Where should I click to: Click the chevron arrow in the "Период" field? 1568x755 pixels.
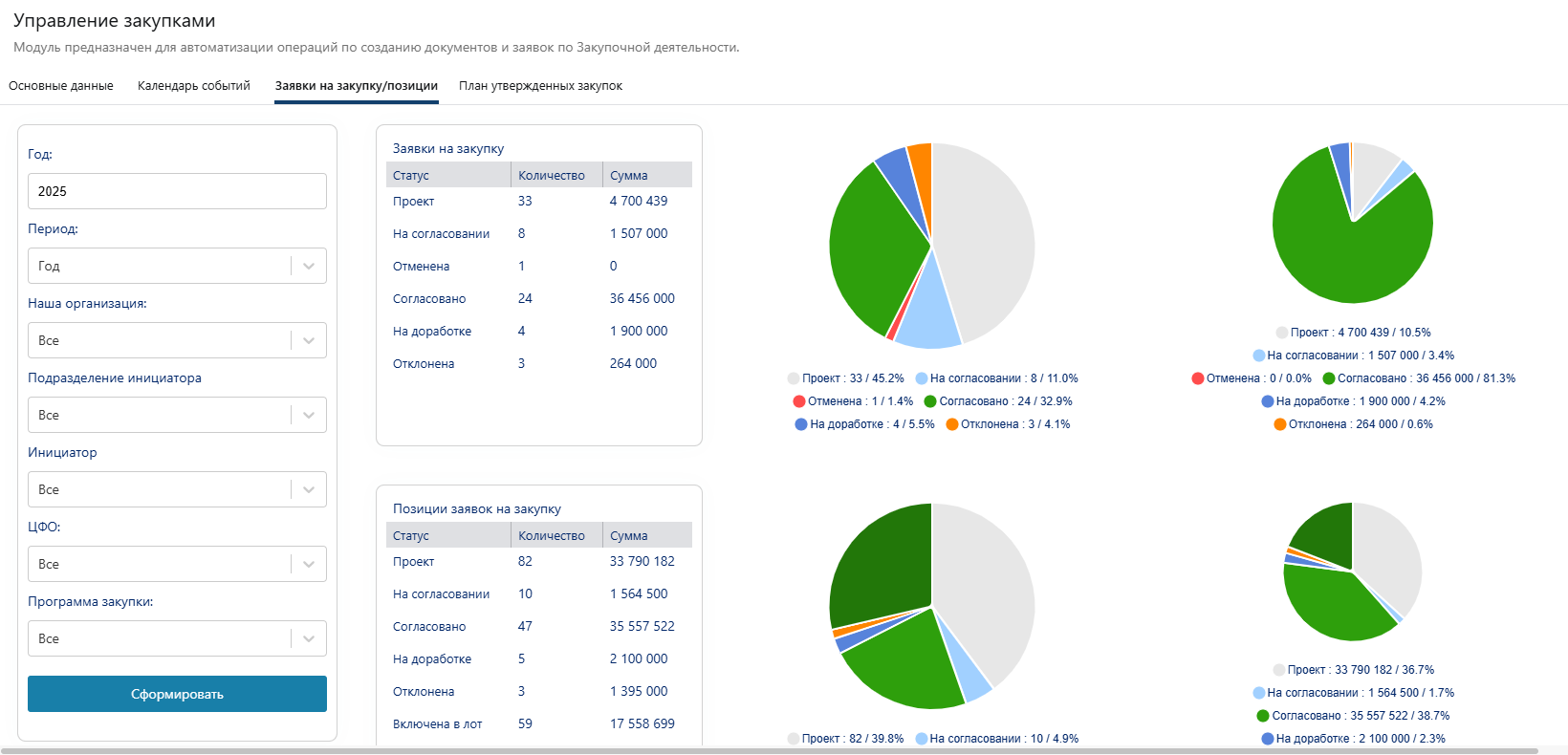click(309, 266)
